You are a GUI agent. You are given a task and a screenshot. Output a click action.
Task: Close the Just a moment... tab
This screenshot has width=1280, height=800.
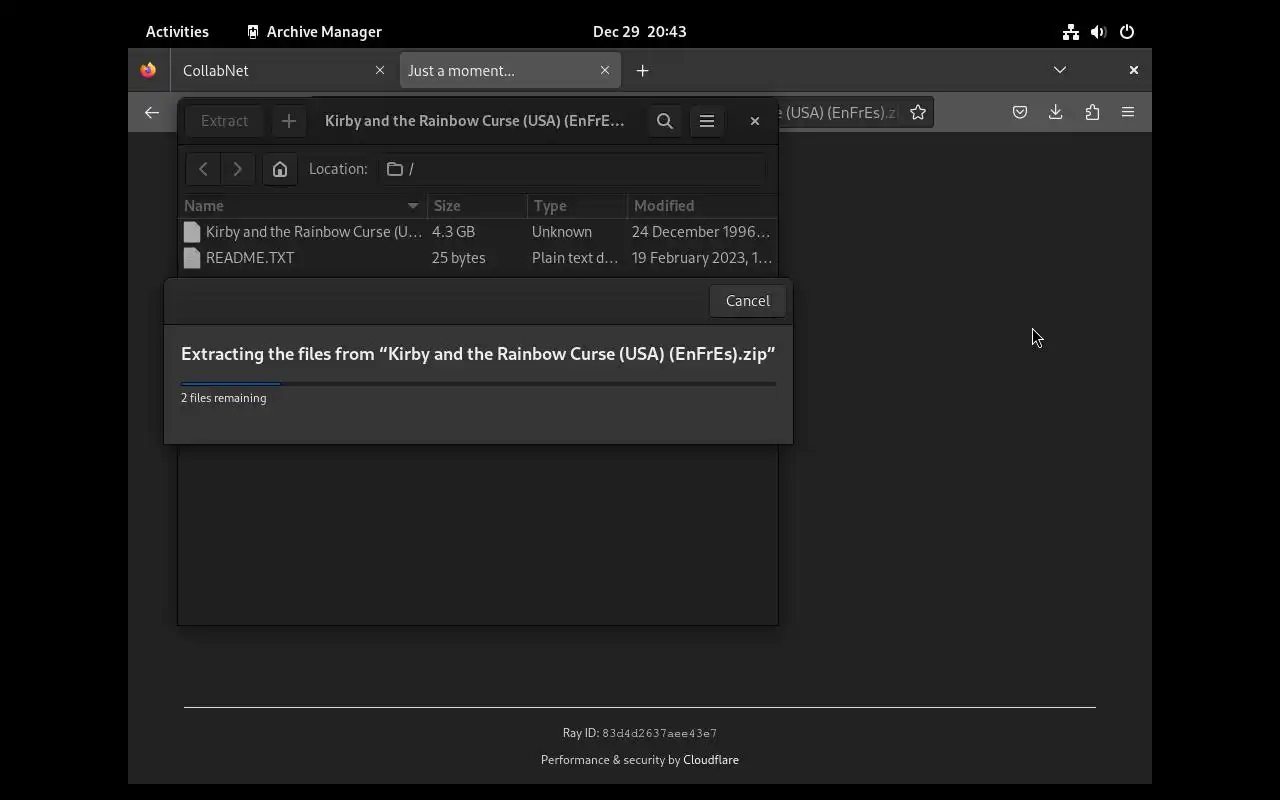pos(605,71)
